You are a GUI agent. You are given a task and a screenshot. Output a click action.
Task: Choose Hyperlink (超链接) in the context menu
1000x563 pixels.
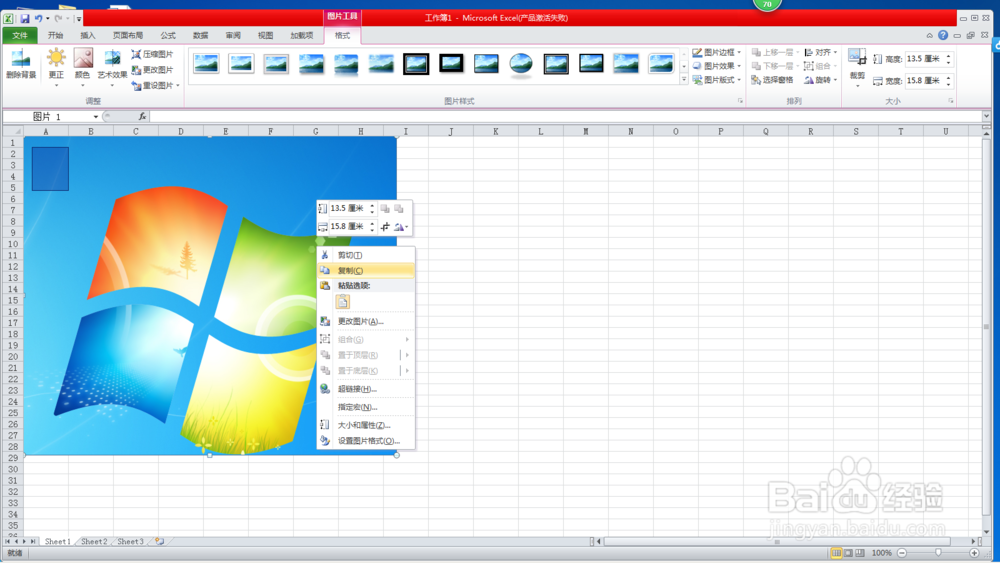pos(366,389)
